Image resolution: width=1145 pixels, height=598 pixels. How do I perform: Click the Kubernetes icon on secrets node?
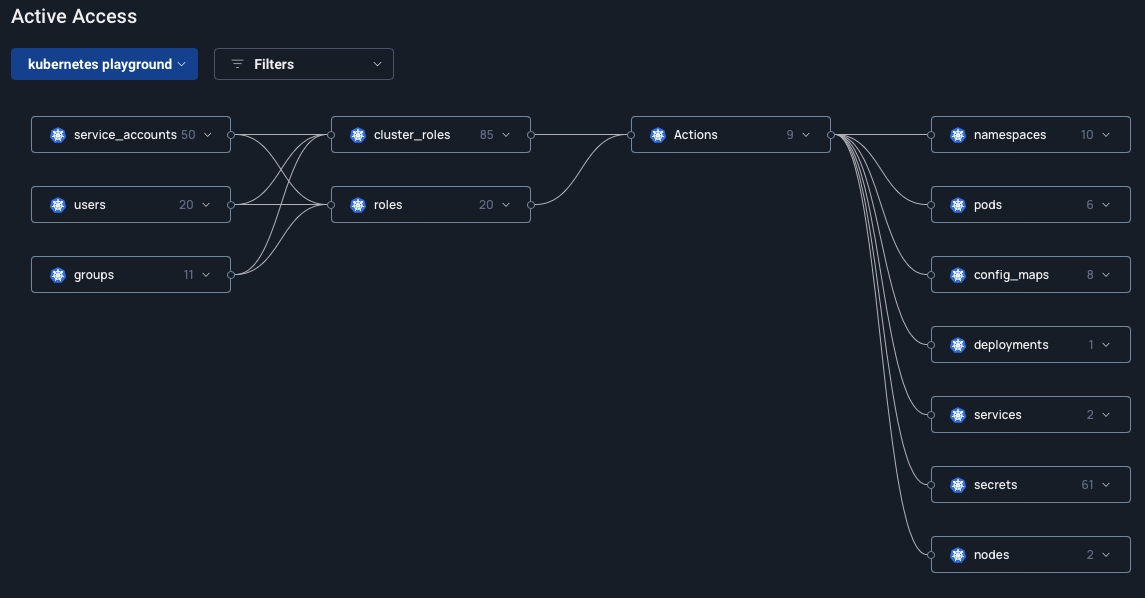(x=958, y=485)
